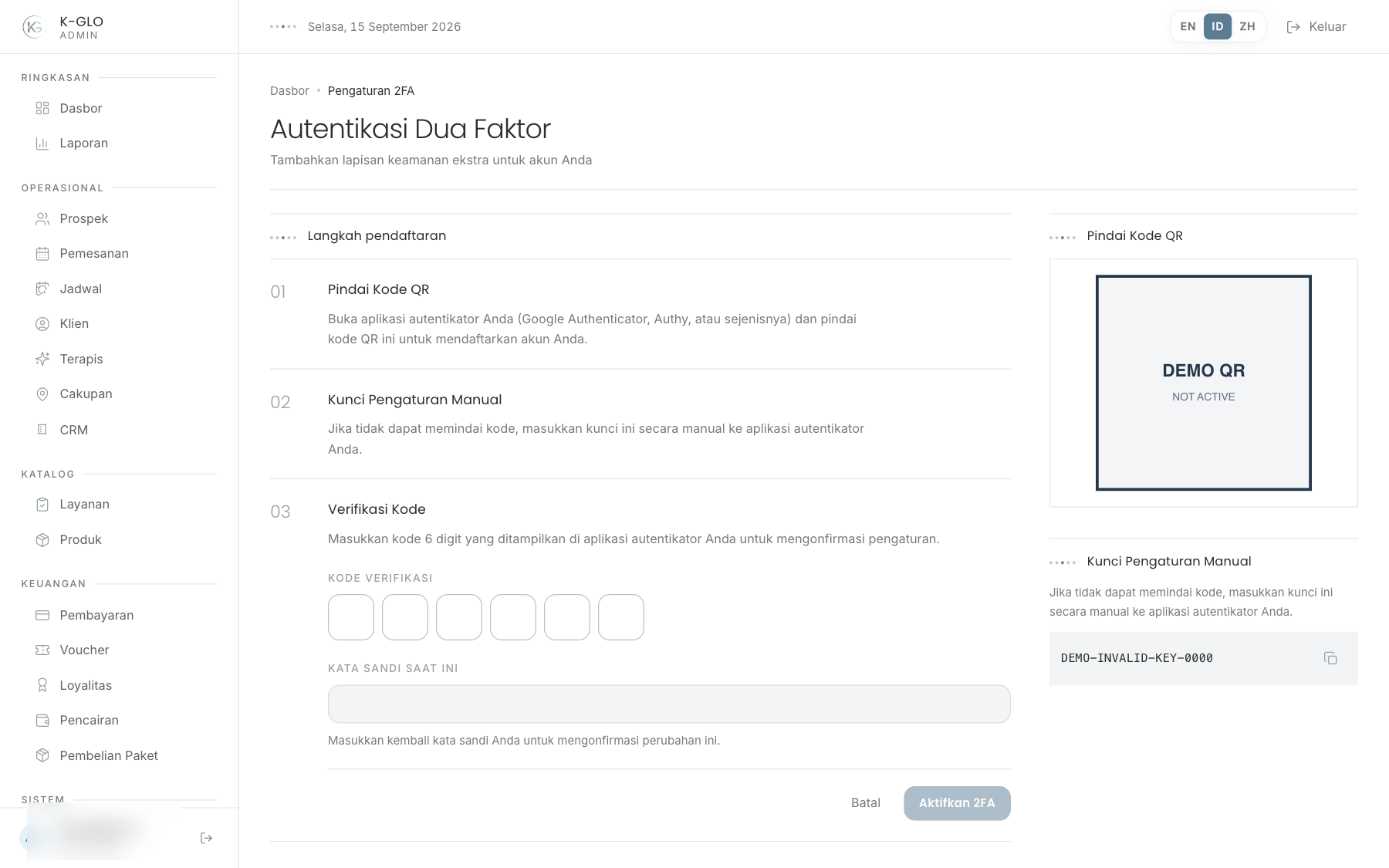Focus the fifth verification code box

click(x=567, y=617)
